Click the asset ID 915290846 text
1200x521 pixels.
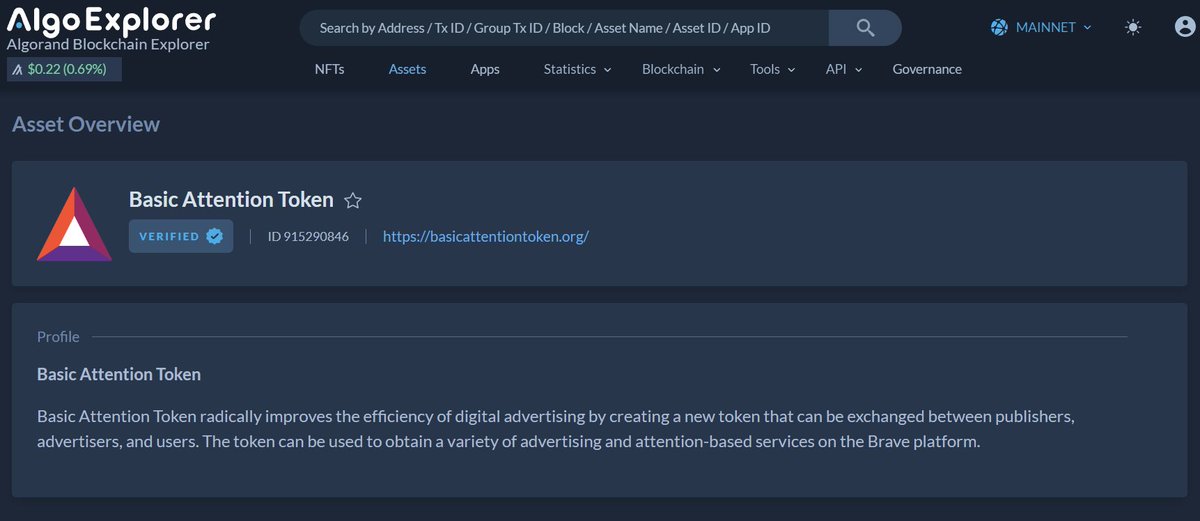click(x=308, y=237)
